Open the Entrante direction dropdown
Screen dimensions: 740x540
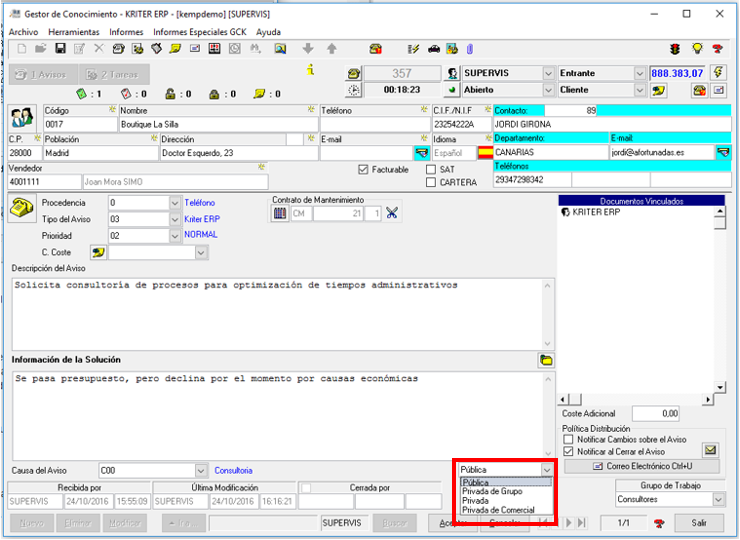point(639,74)
